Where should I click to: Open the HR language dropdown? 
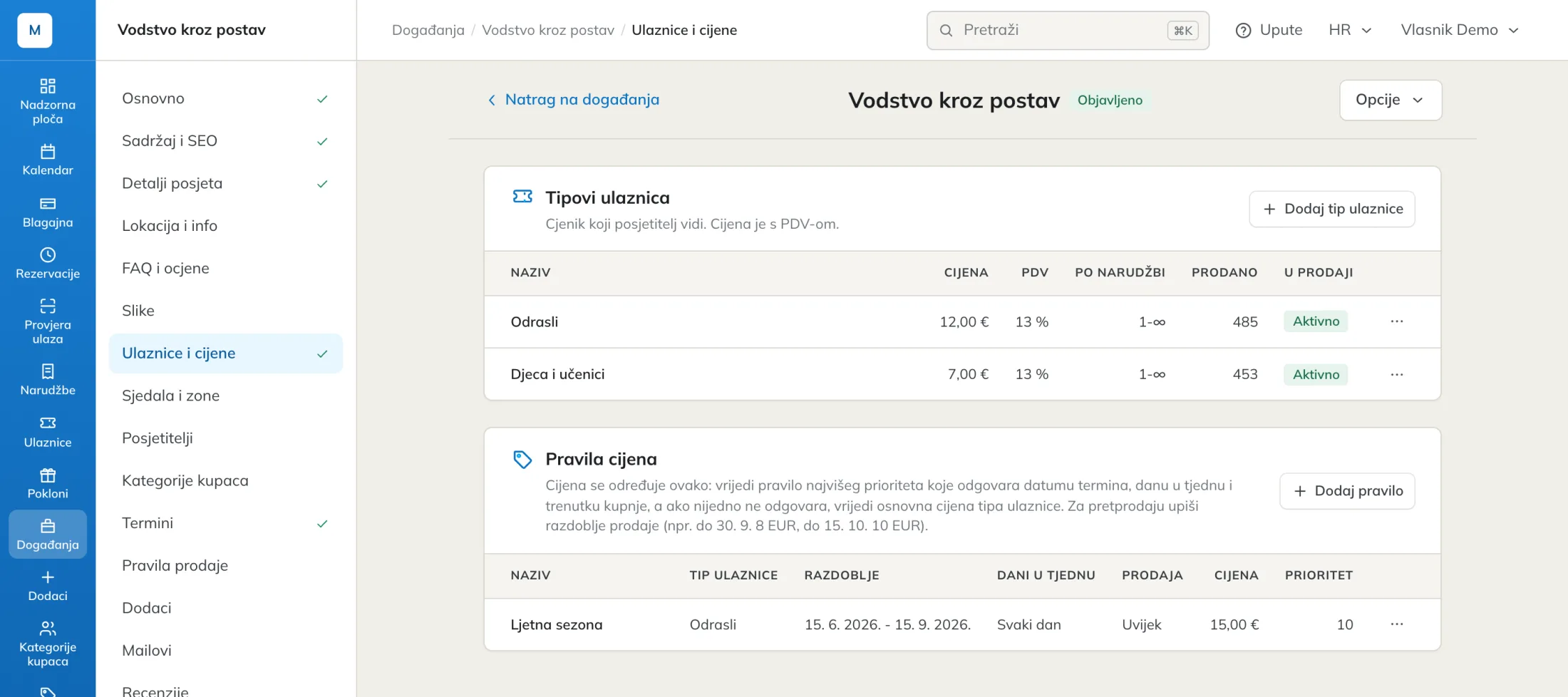click(x=1350, y=30)
